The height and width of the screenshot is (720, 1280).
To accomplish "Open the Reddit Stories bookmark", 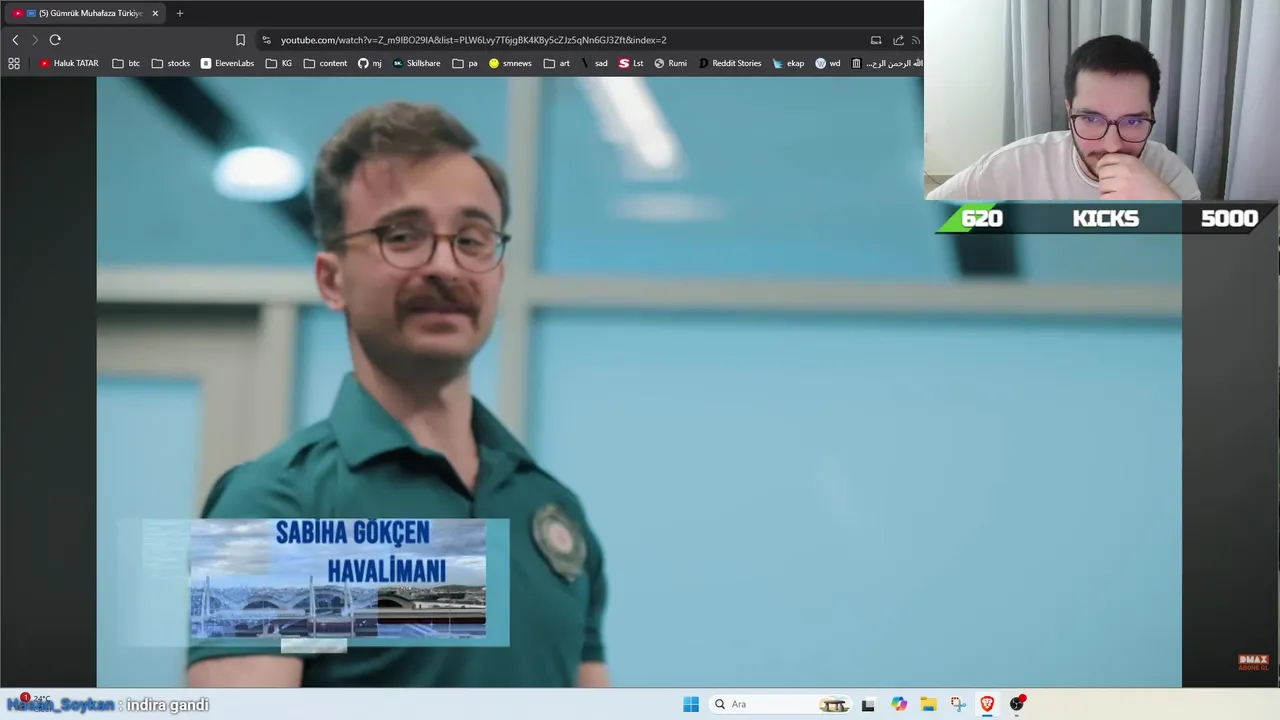I will (x=730, y=63).
